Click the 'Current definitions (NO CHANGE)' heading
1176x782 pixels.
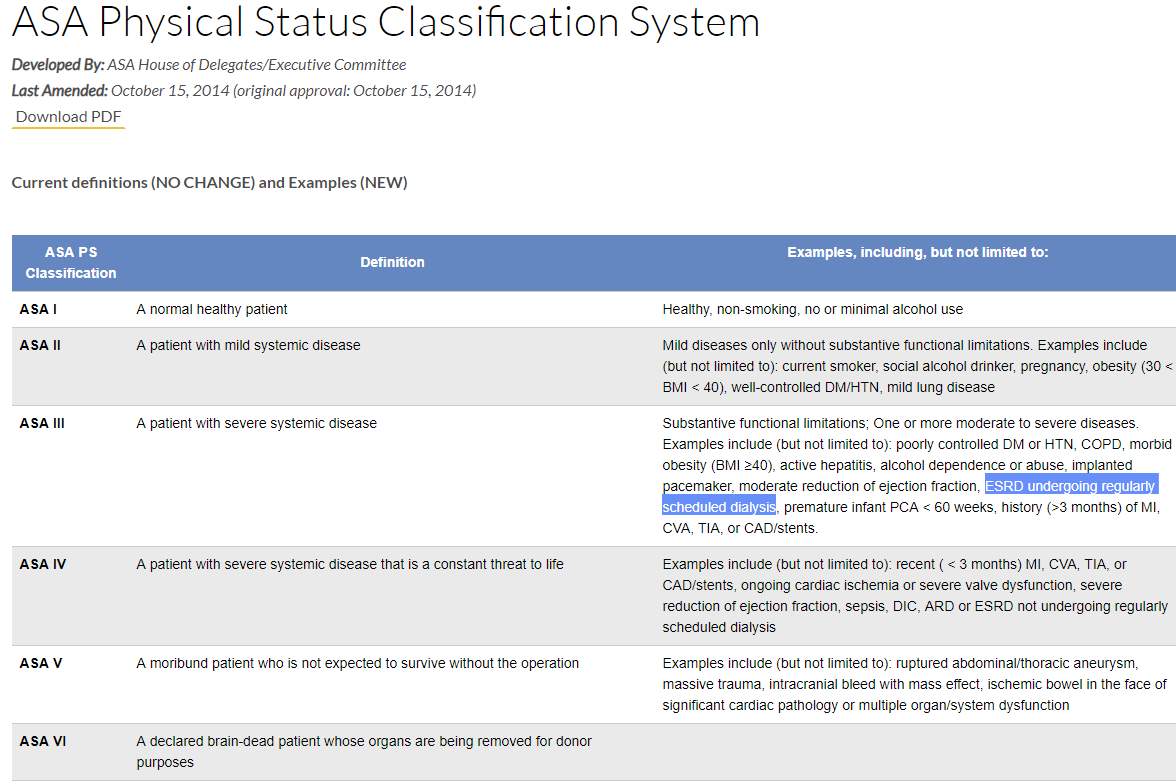click(209, 183)
